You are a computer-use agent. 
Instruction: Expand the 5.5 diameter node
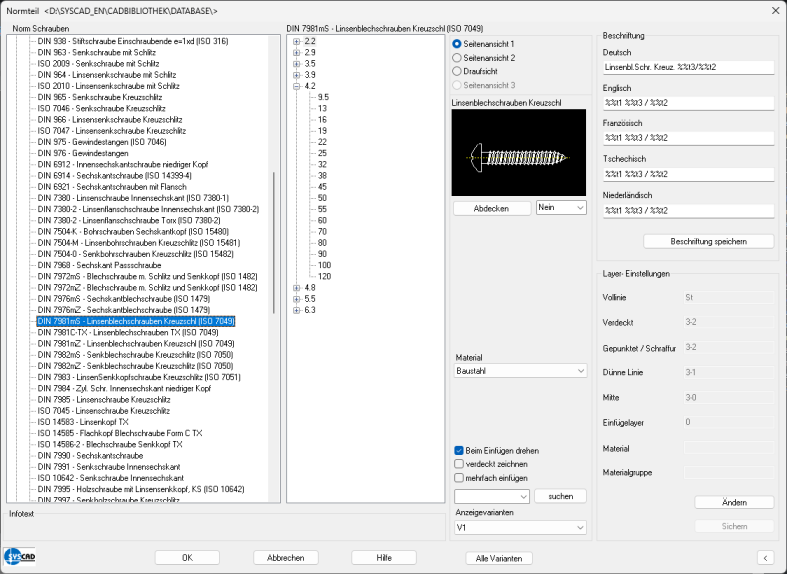click(x=297, y=299)
